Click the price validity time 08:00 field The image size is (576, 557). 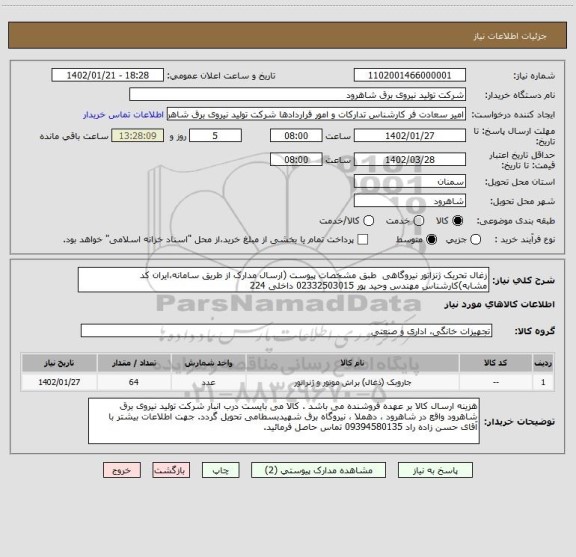coord(296,159)
